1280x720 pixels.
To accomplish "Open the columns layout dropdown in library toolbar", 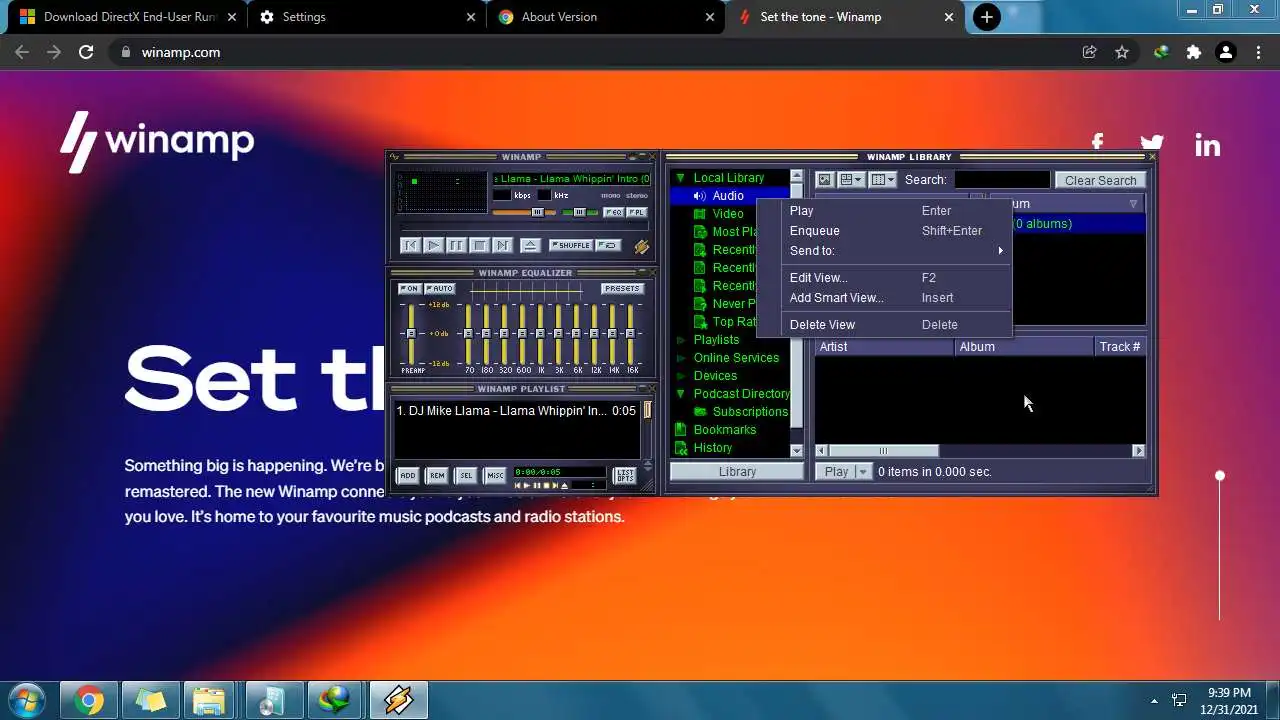I will click(882, 180).
